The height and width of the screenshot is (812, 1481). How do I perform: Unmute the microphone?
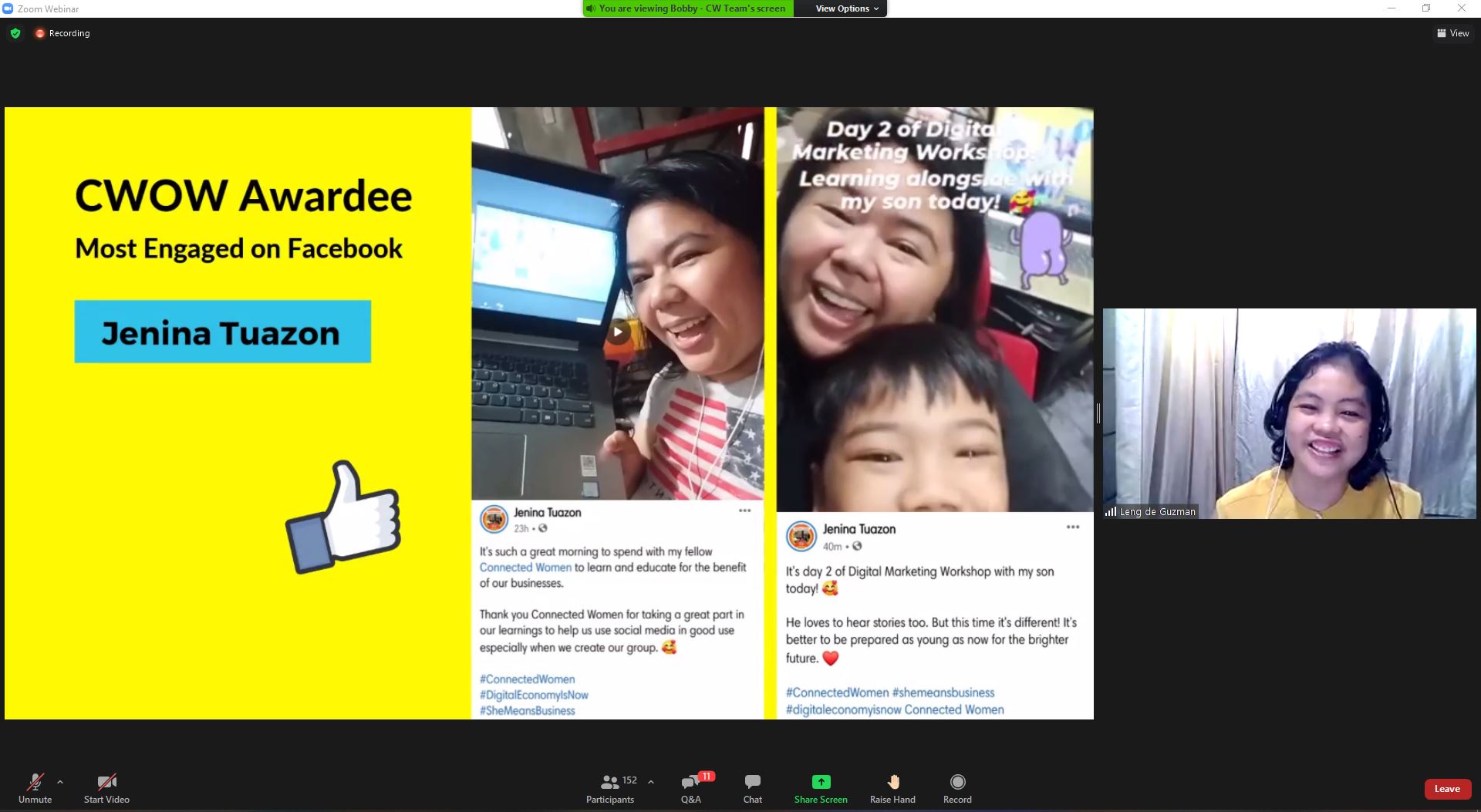[35, 788]
